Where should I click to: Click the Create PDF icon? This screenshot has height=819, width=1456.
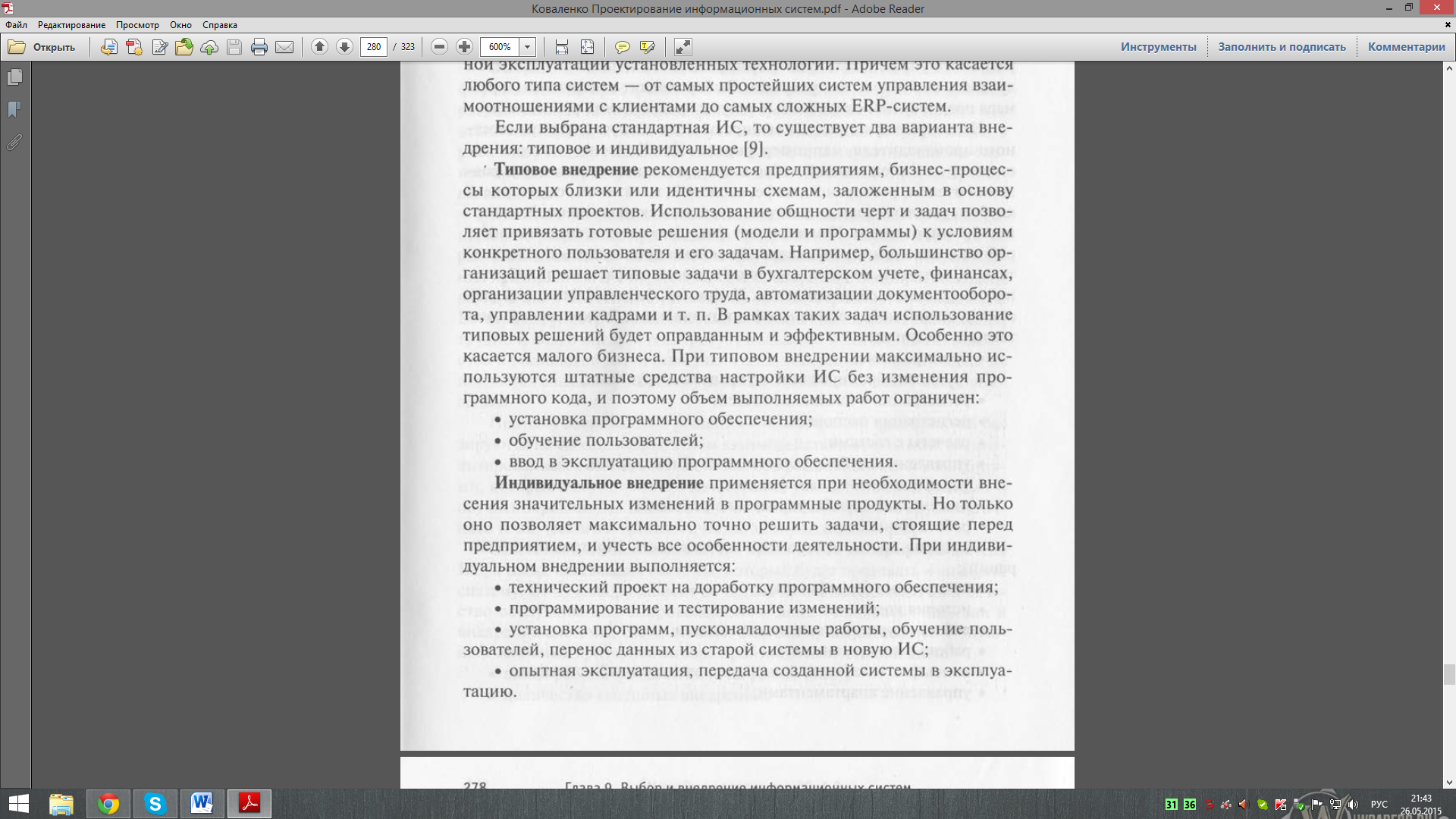(134, 47)
